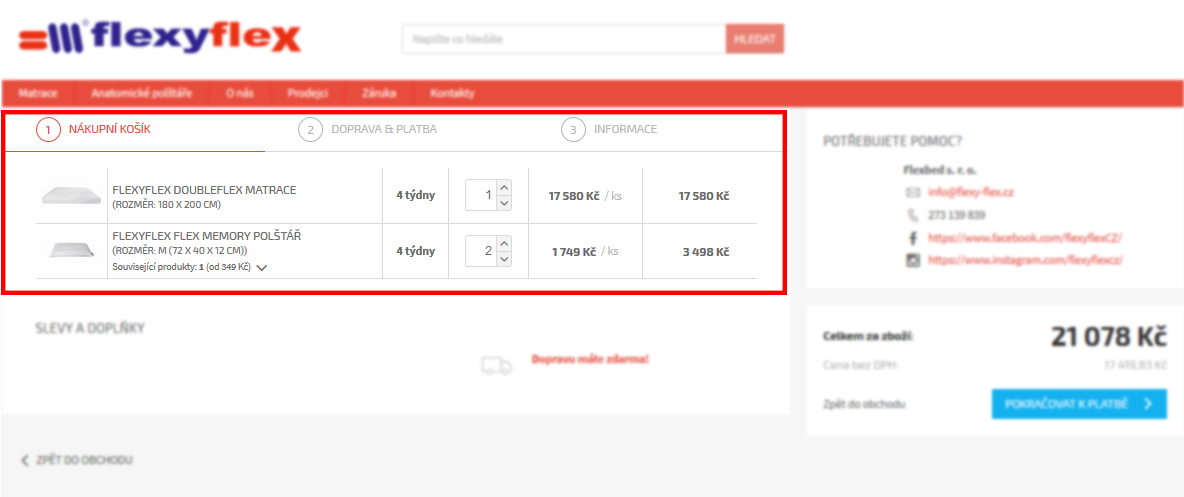This screenshot has height=497, width=1184.
Task: Increase Doubleflex matrace quantity by one
Action: coord(504,187)
